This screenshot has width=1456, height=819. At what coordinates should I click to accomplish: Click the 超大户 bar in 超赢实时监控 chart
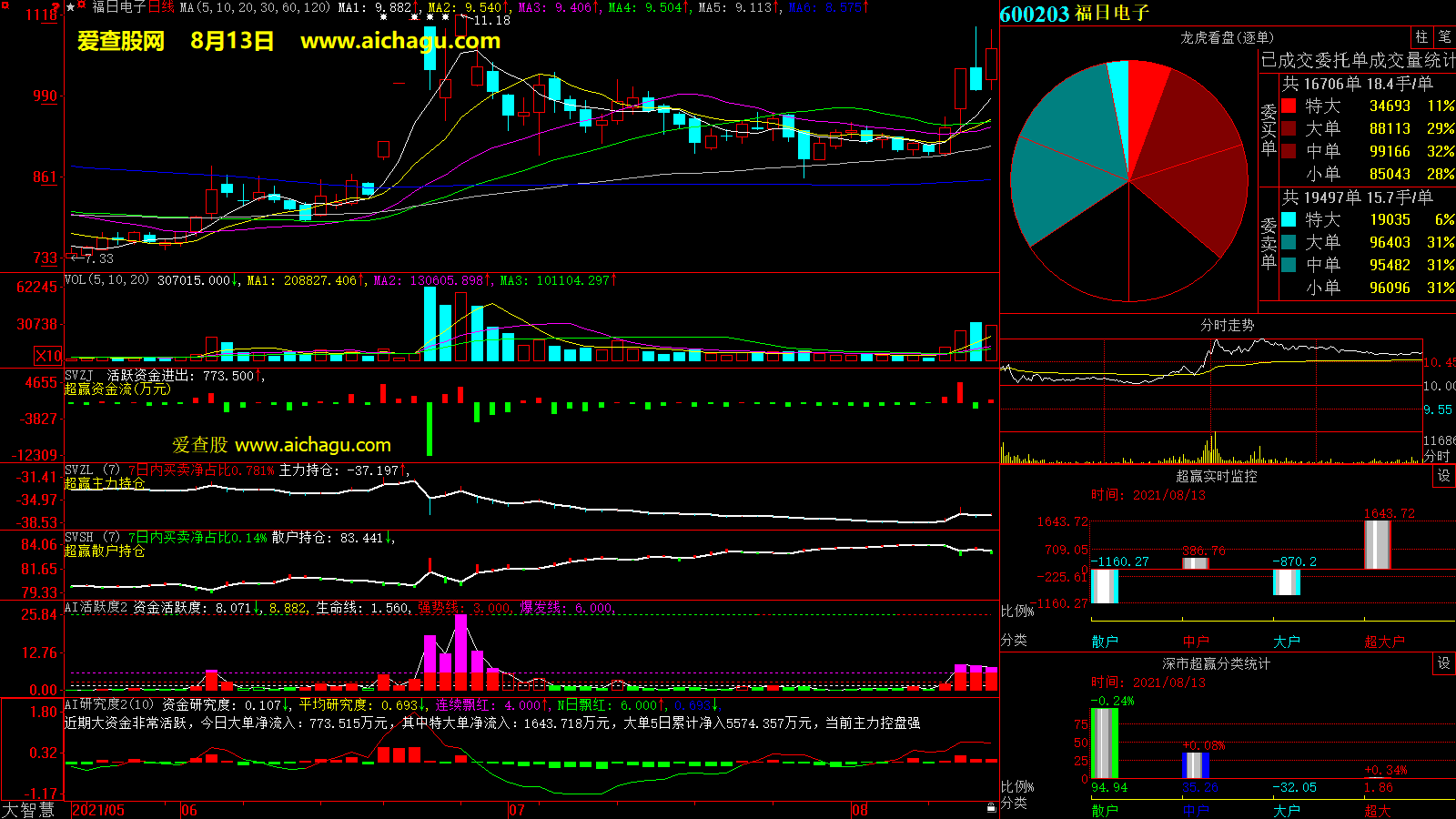tap(1378, 544)
